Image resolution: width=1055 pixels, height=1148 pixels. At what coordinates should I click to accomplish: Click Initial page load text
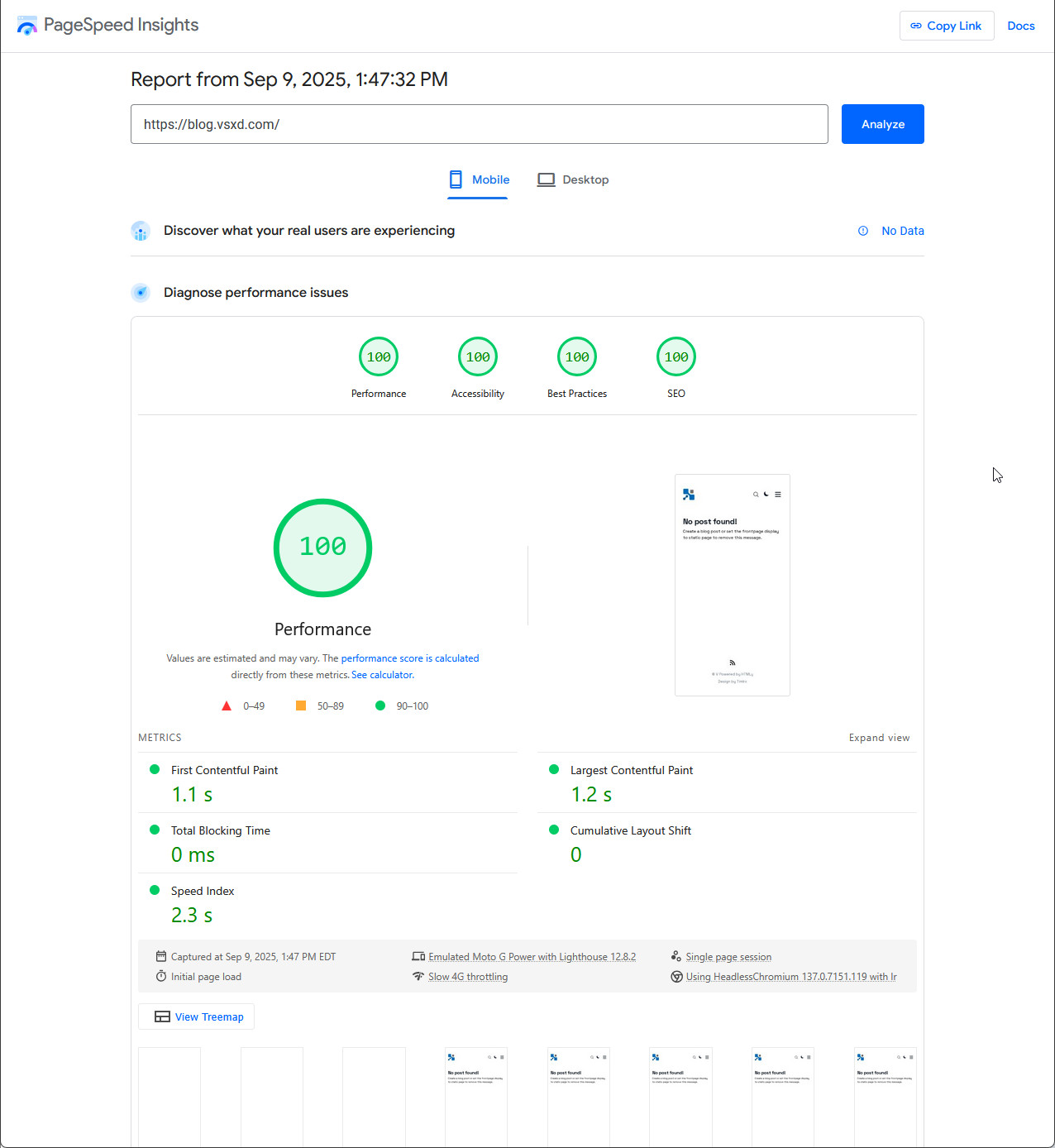coord(206,977)
